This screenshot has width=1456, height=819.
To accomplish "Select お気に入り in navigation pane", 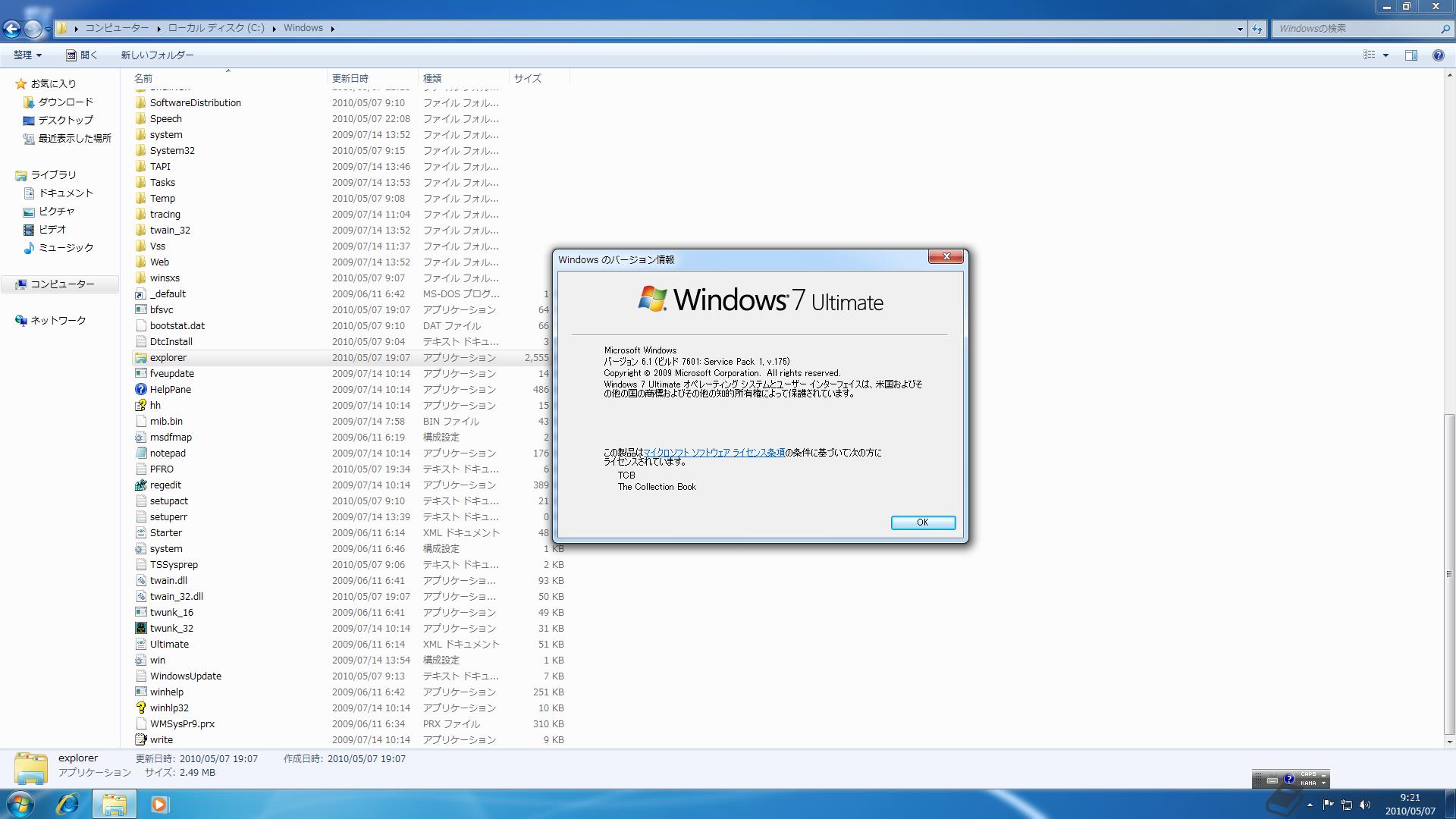I will tap(53, 83).
